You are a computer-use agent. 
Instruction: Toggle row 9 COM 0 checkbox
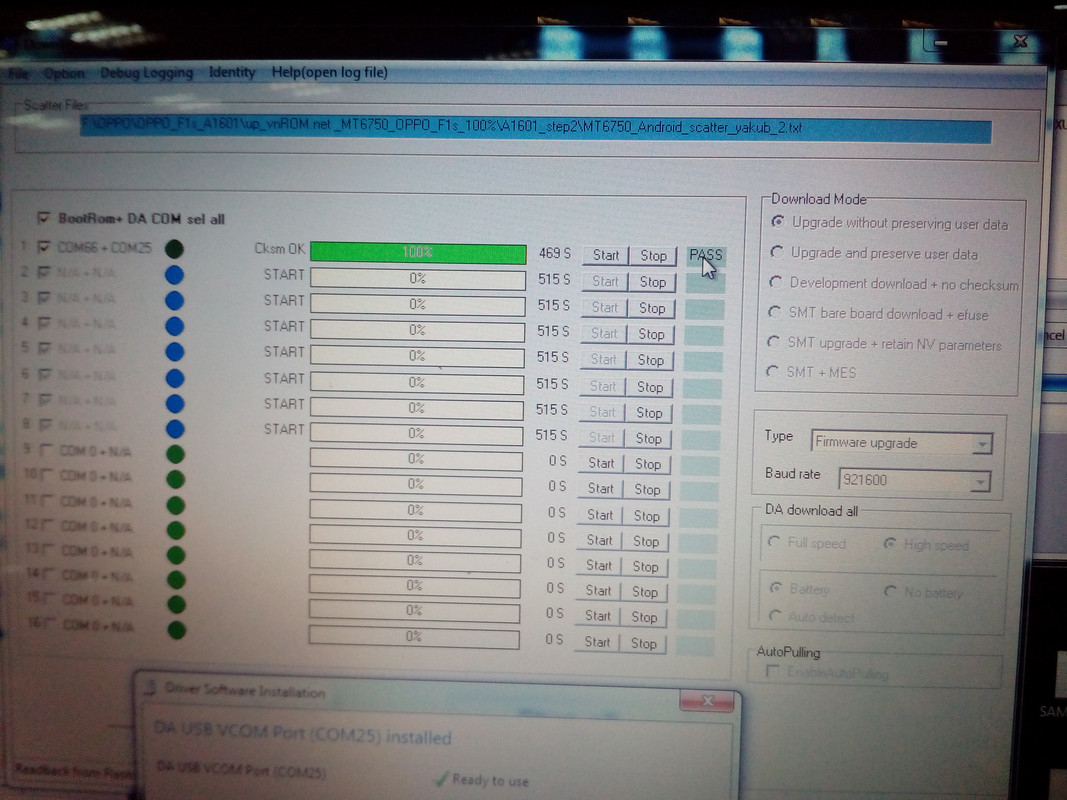click(x=46, y=450)
